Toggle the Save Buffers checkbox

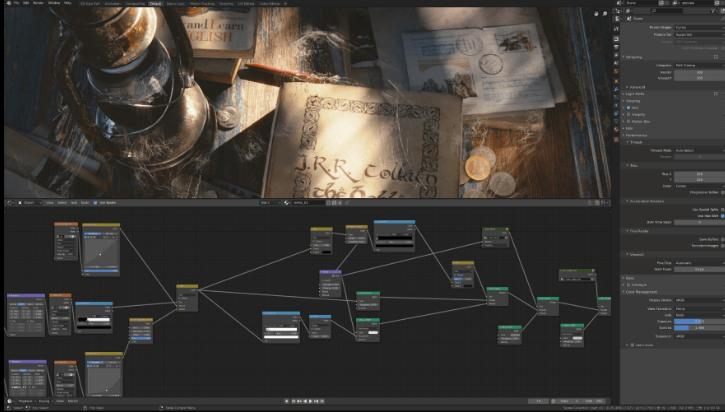(723, 239)
